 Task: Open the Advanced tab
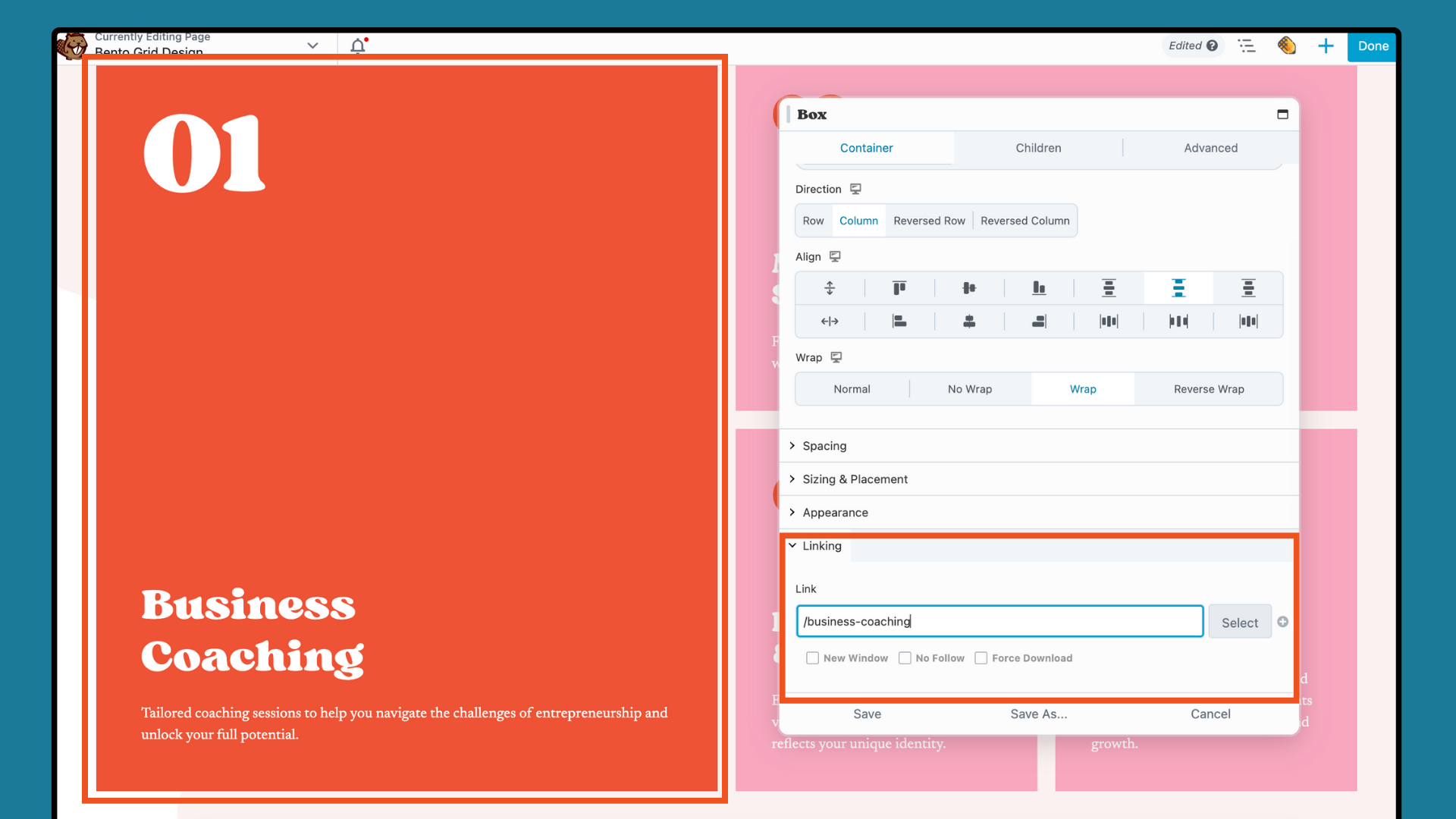pyautogui.click(x=1210, y=148)
